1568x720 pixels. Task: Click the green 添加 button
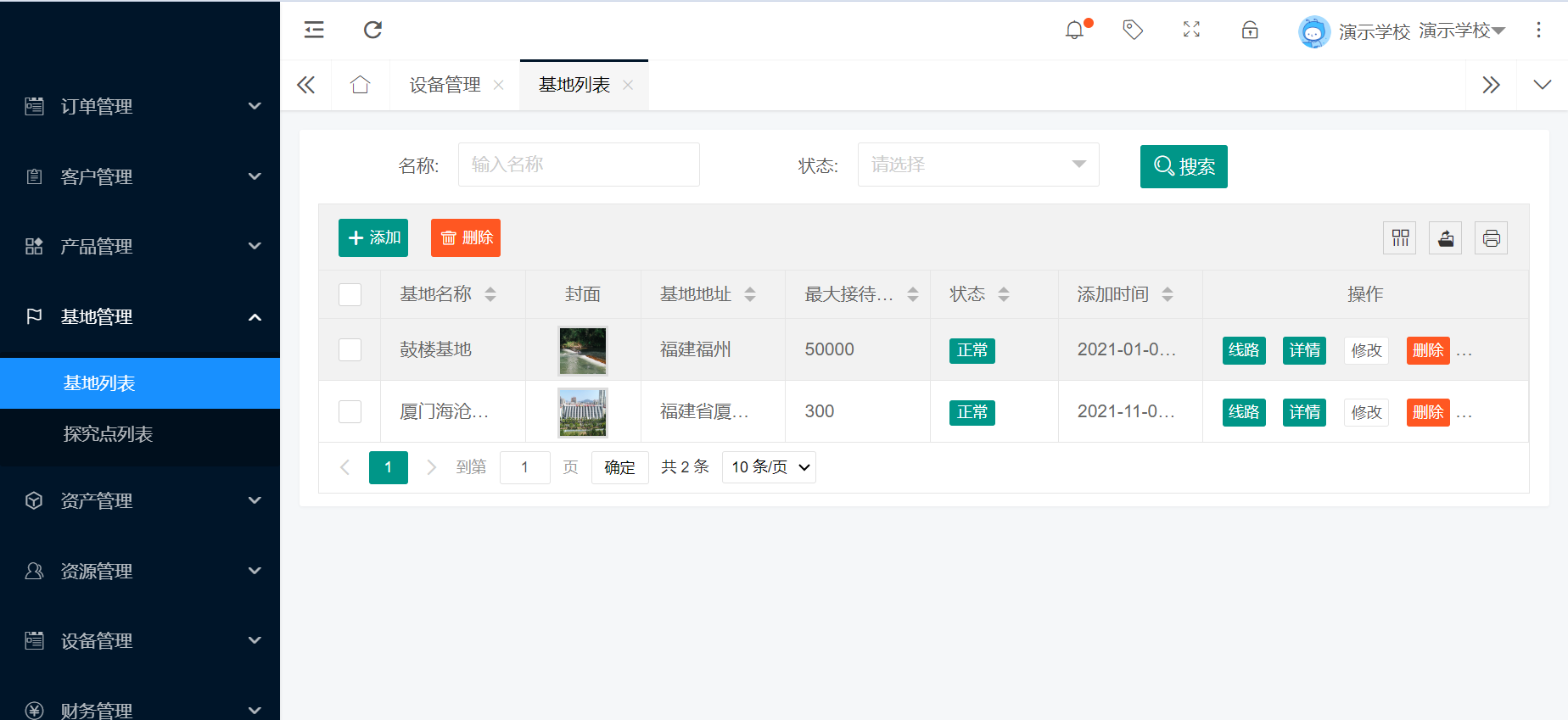point(373,237)
